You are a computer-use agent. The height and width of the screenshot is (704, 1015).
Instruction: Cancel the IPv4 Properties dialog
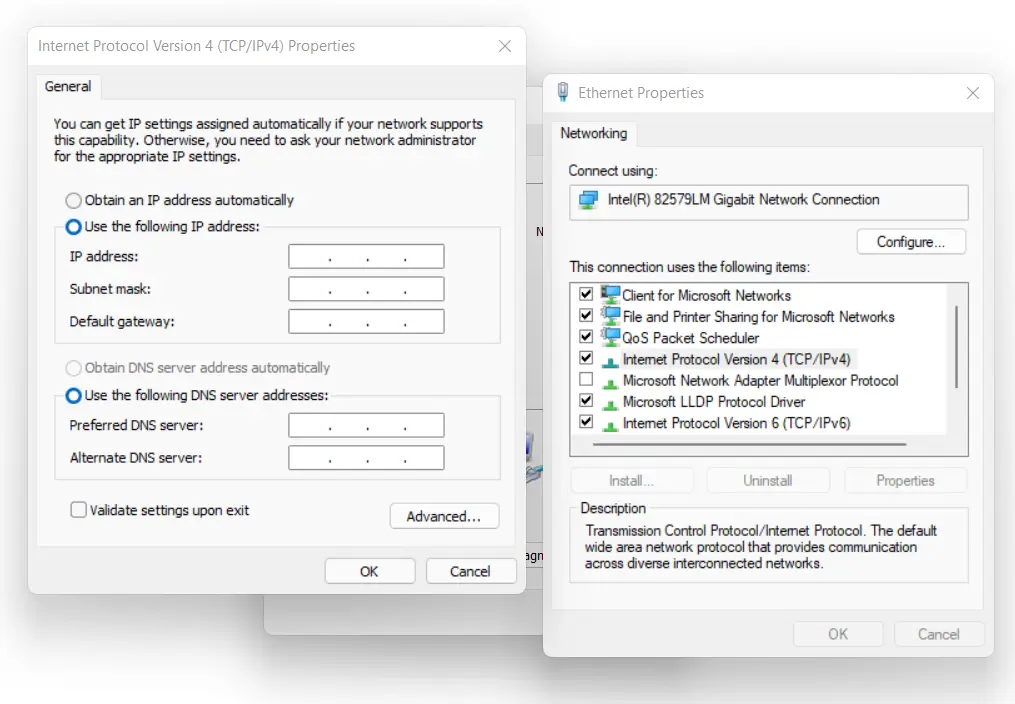coord(471,571)
